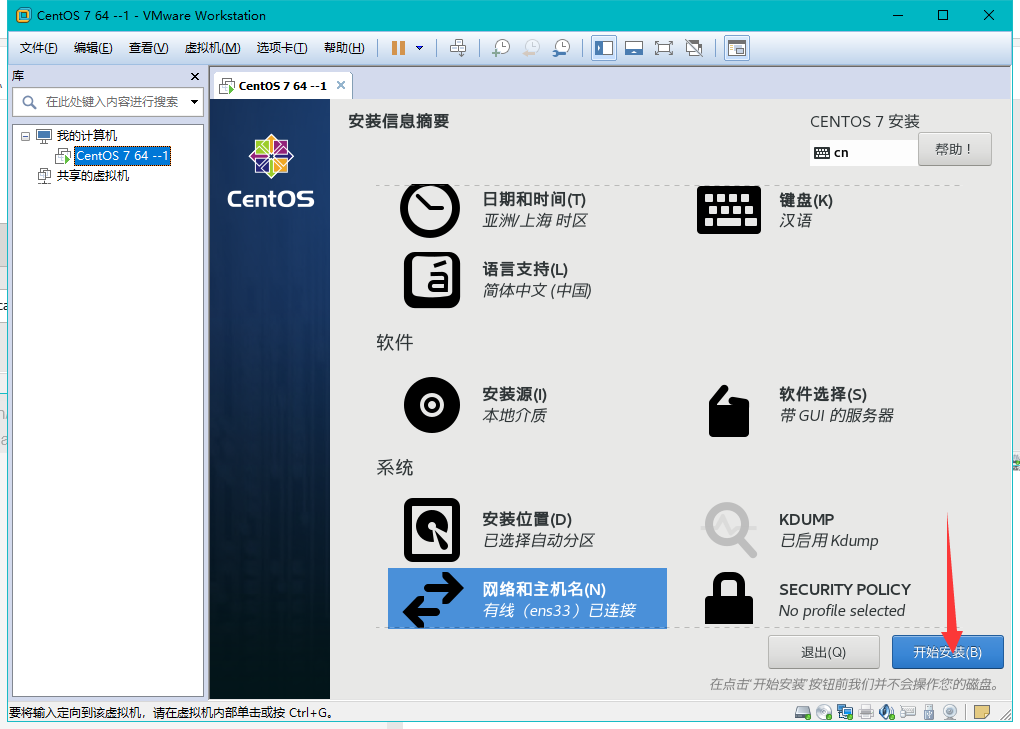Open the 选项卡(T) menu

click(282, 48)
